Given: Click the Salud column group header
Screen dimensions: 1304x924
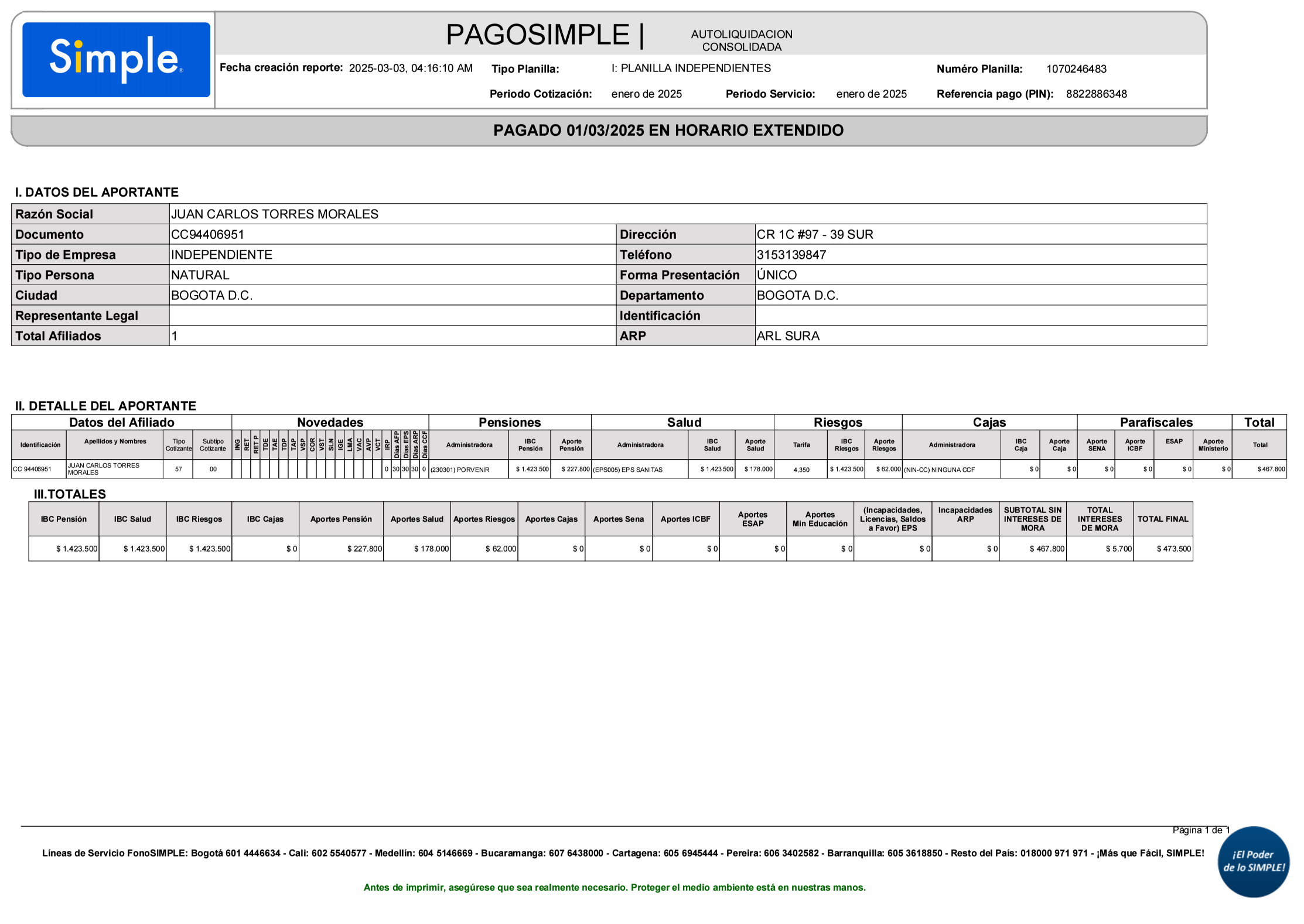Looking at the screenshot, I should (x=684, y=423).
